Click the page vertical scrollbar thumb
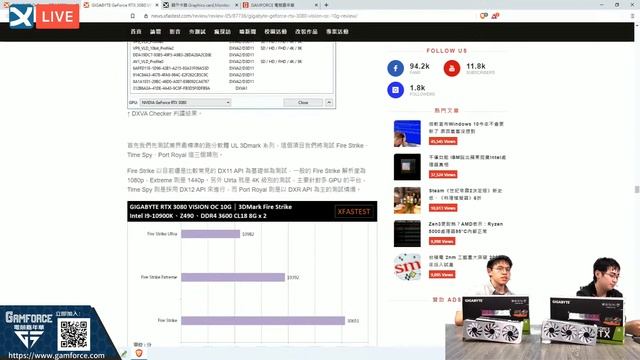The width and height of the screenshot is (640, 360). click(637, 190)
